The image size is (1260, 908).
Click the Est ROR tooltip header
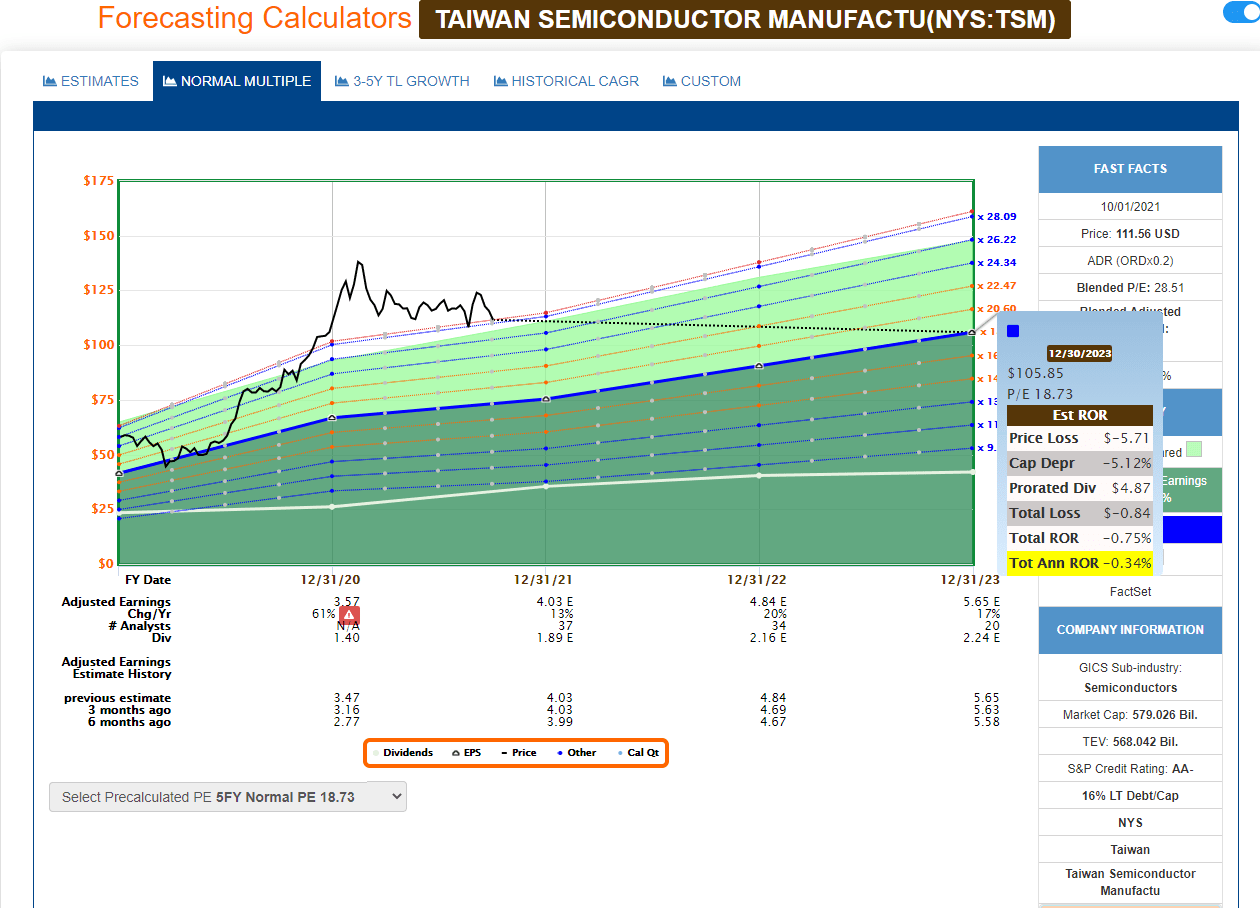[1080, 415]
